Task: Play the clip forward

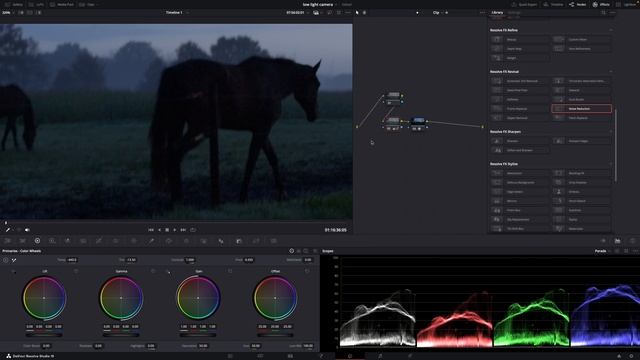Action: coord(175,230)
